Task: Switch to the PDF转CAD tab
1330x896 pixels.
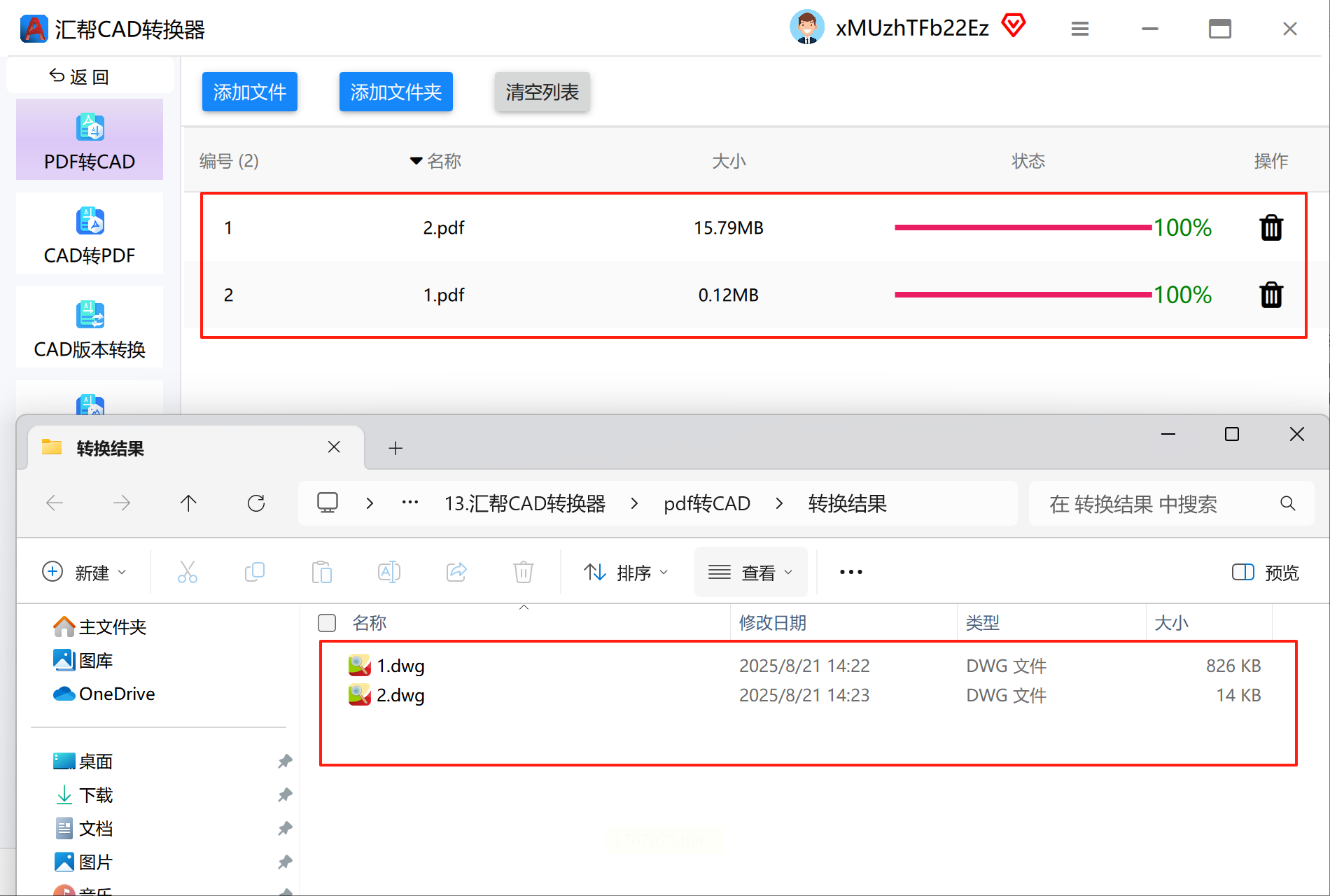Action: [x=90, y=140]
